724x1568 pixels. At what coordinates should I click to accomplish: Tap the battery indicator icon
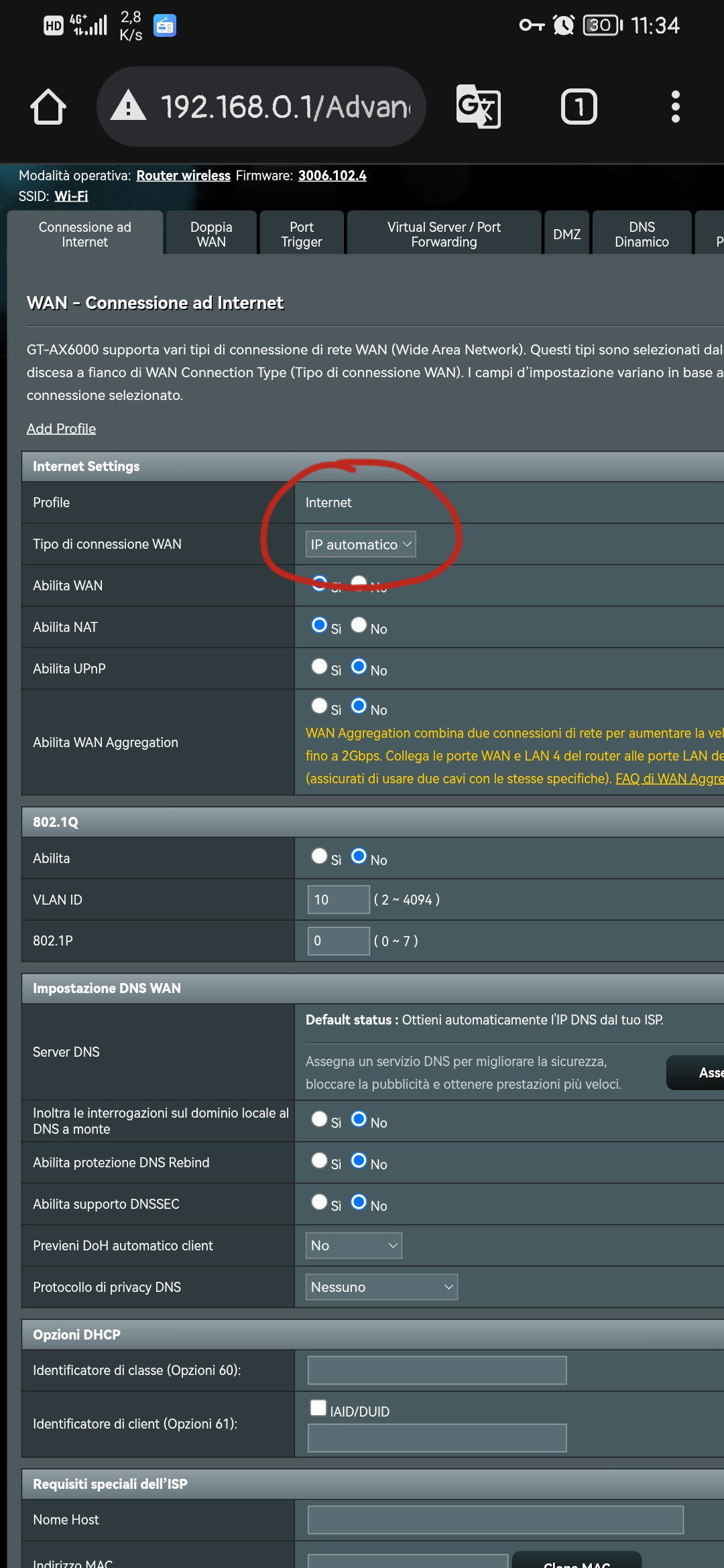(602, 25)
